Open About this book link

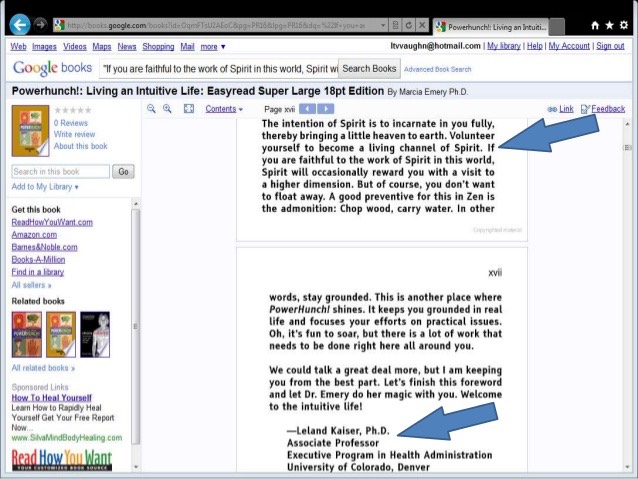81,146
